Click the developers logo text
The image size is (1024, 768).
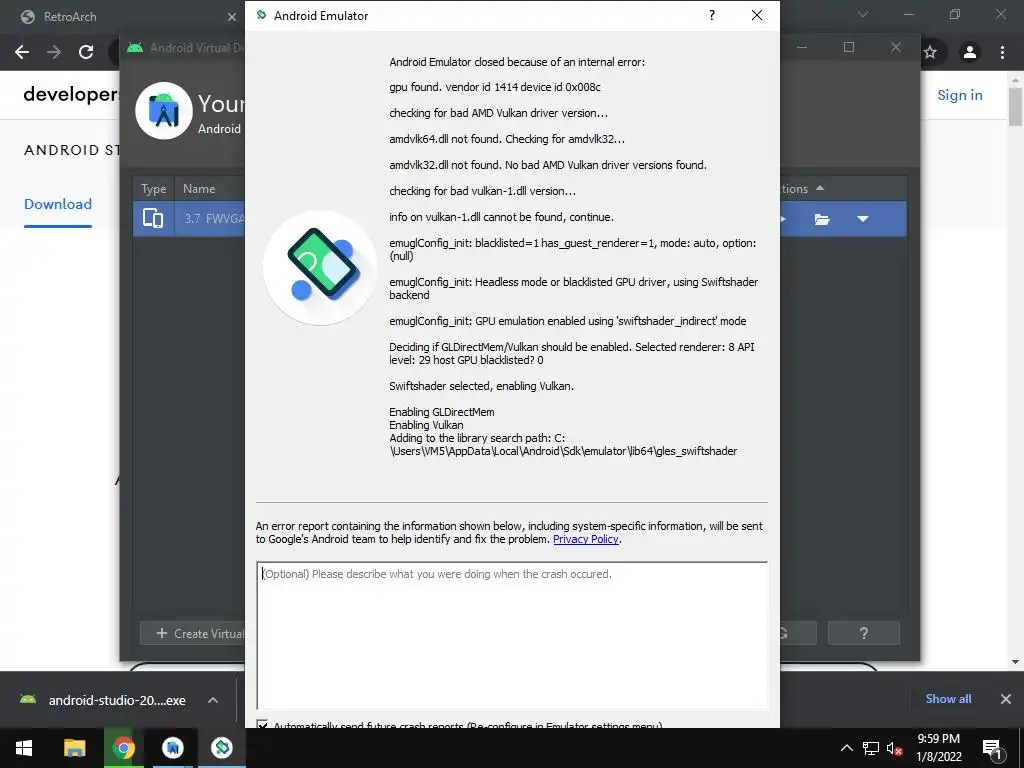[x=70, y=95]
